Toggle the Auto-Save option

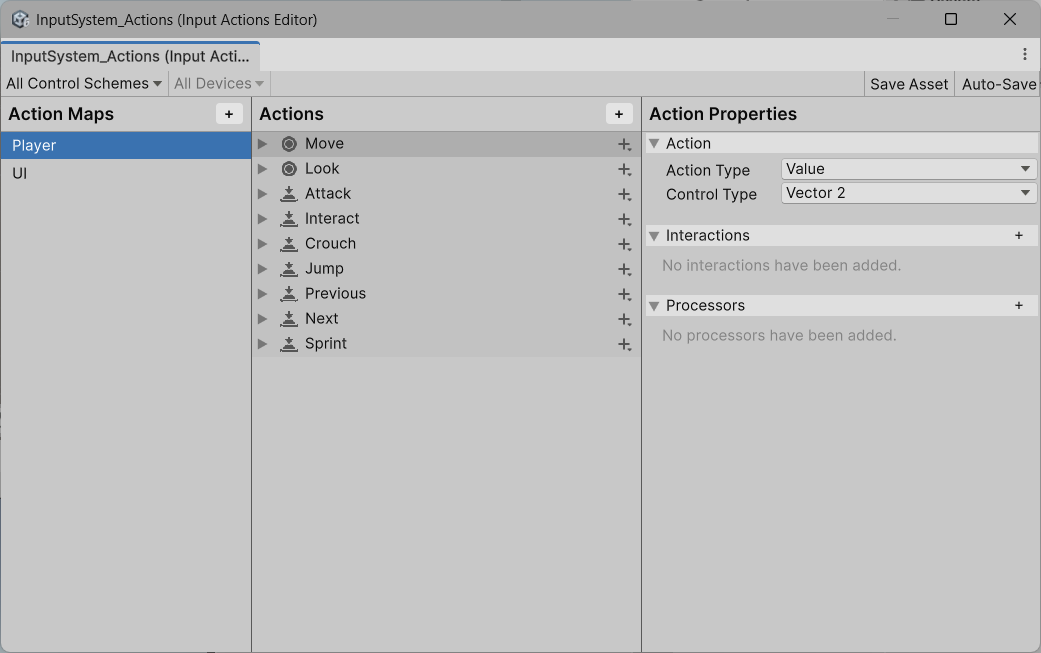tap(998, 84)
